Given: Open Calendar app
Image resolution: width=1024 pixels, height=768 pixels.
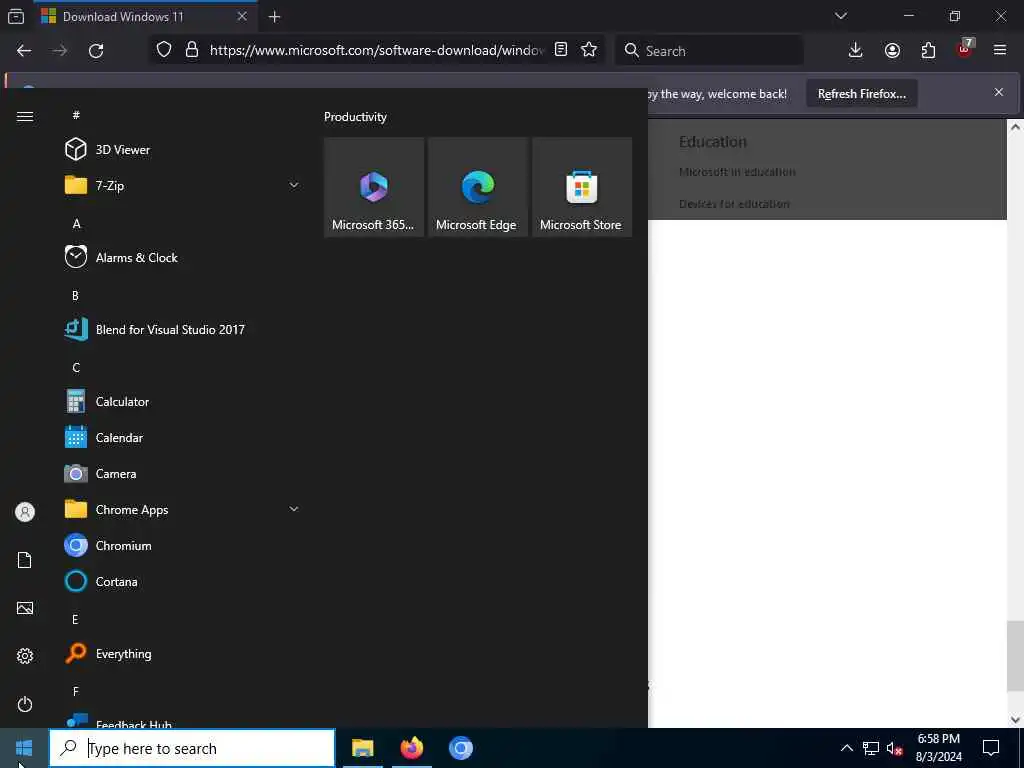Looking at the screenshot, I should point(182,438).
